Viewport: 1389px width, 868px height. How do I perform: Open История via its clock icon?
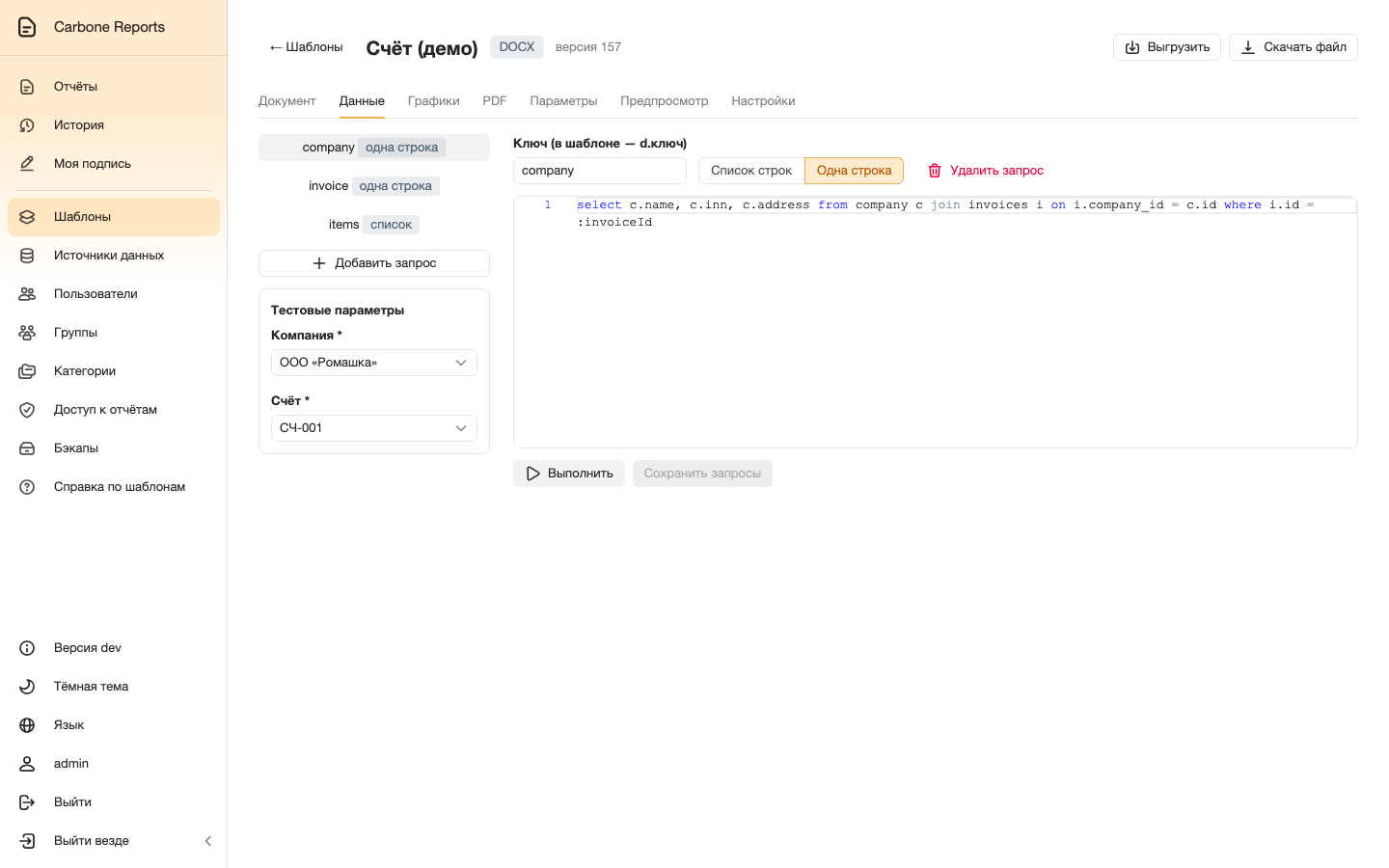27,125
